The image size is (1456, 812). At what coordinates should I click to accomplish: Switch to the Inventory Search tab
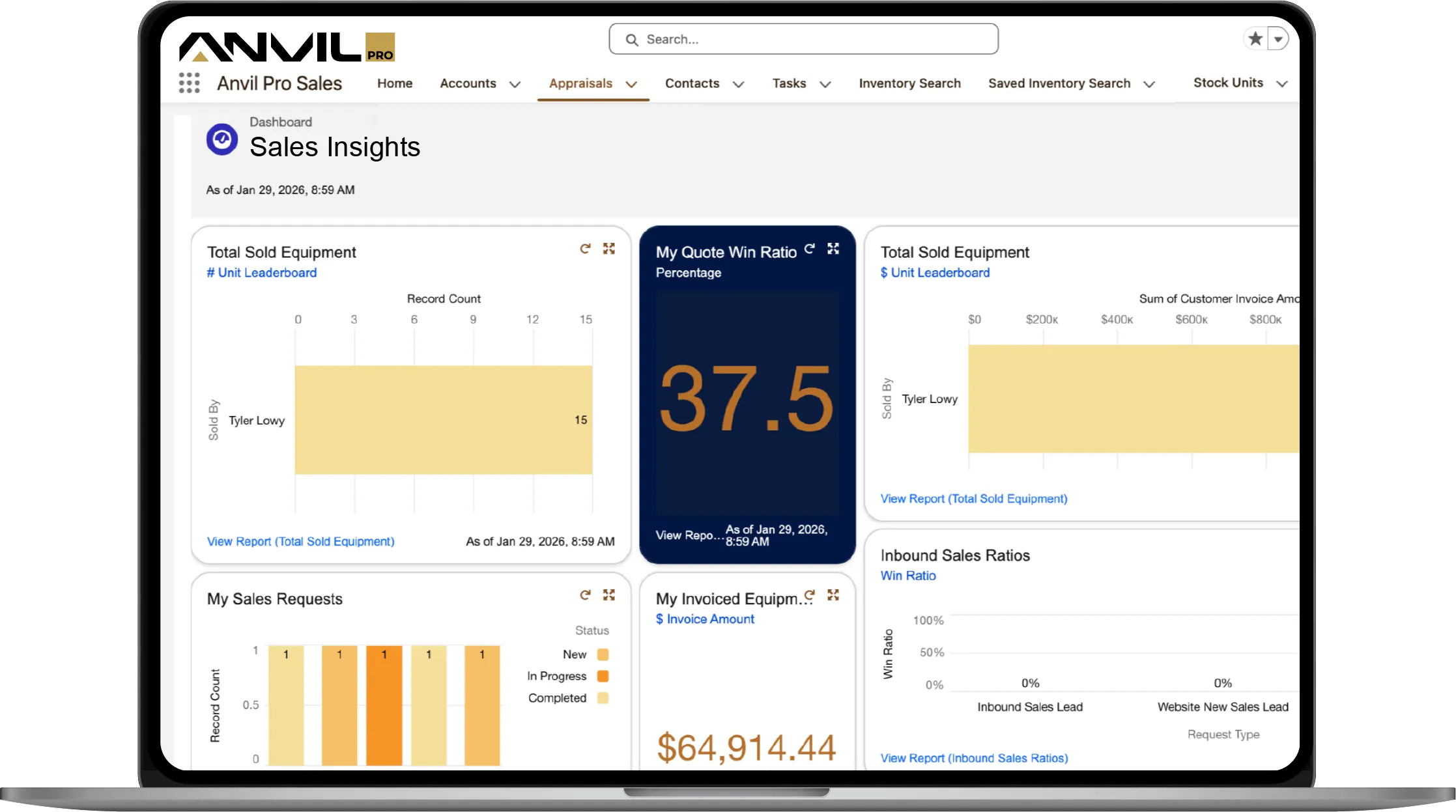[909, 83]
